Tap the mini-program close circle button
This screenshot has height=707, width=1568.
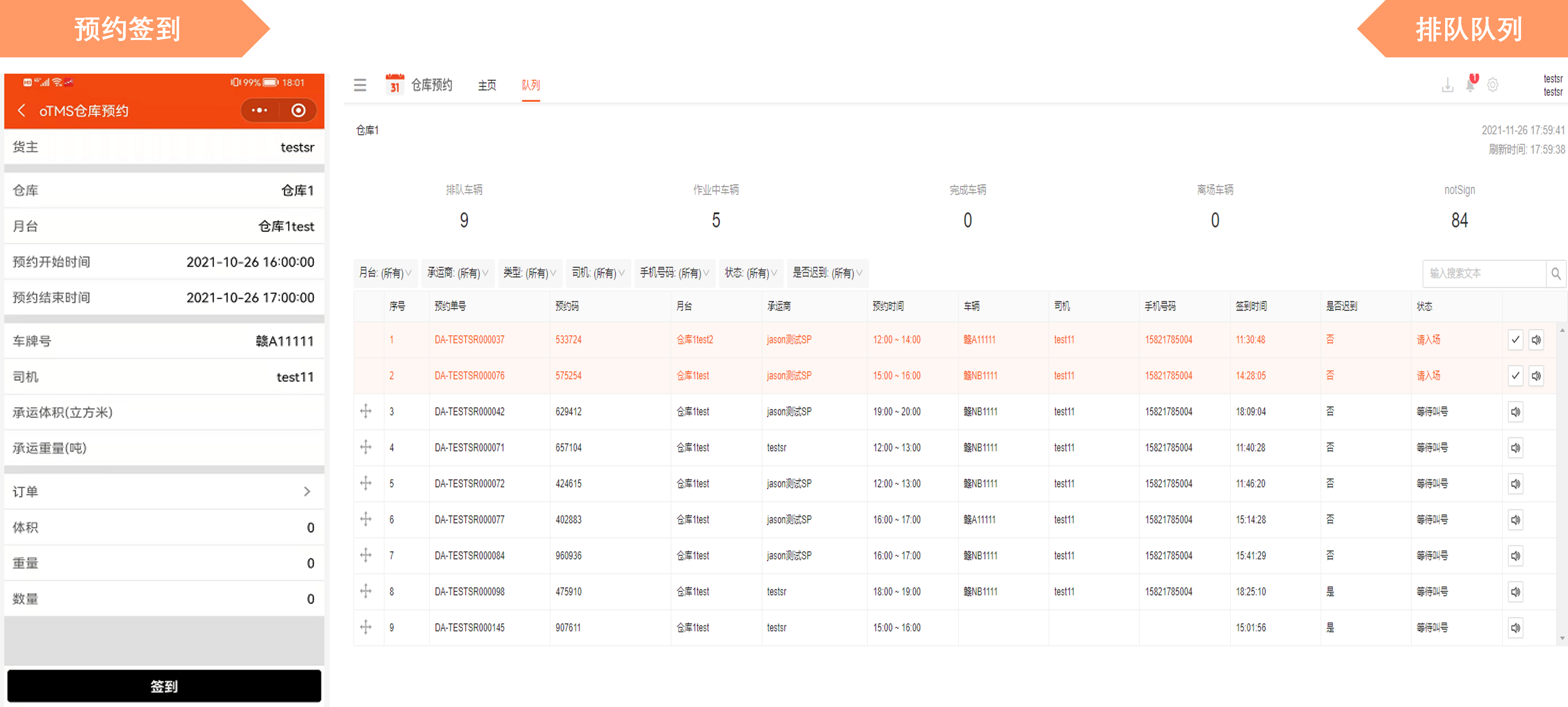[x=298, y=111]
